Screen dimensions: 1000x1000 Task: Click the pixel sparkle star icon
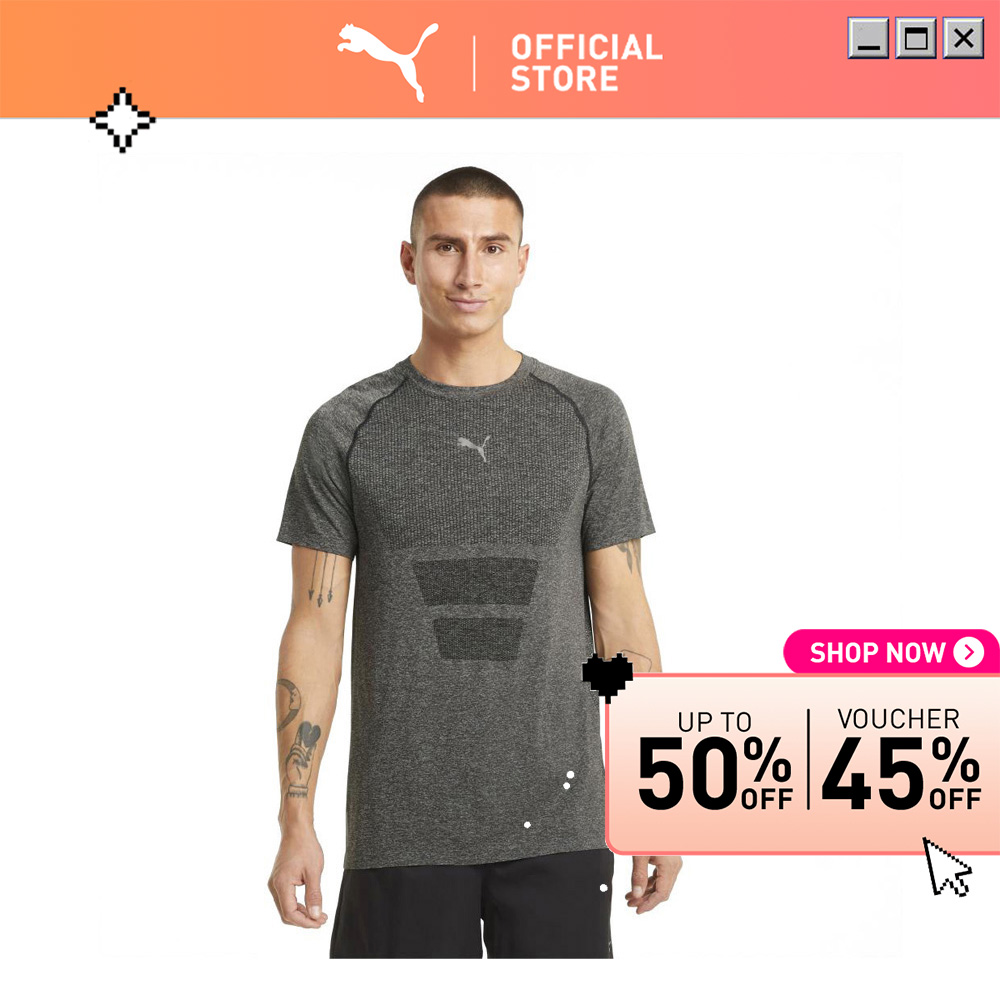point(122,120)
